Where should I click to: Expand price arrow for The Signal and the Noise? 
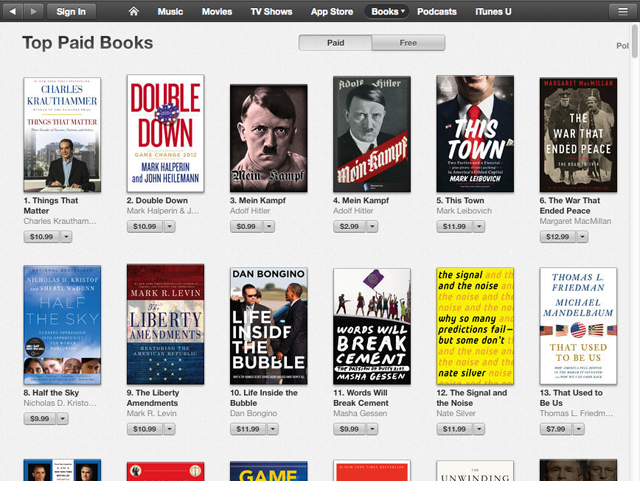[x=479, y=429]
